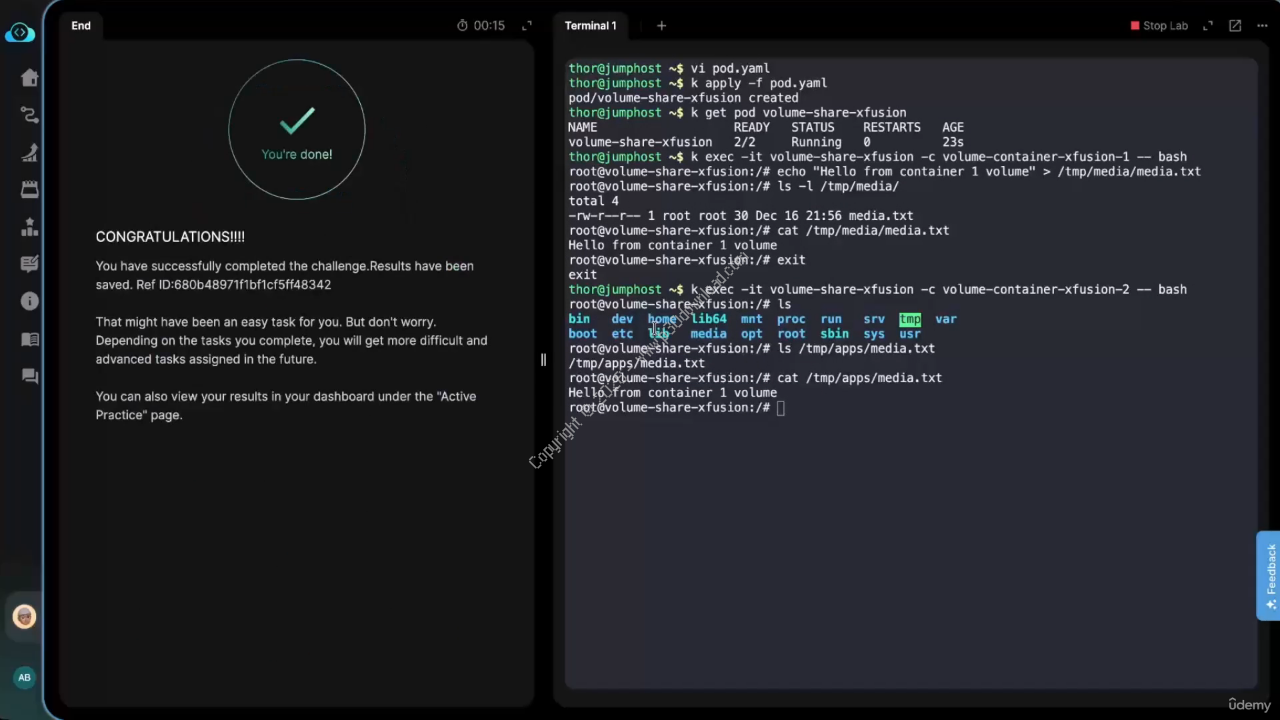The width and height of the screenshot is (1280, 720).
Task: Switch to the Terminal 1 tab
Action: [590, 25]
